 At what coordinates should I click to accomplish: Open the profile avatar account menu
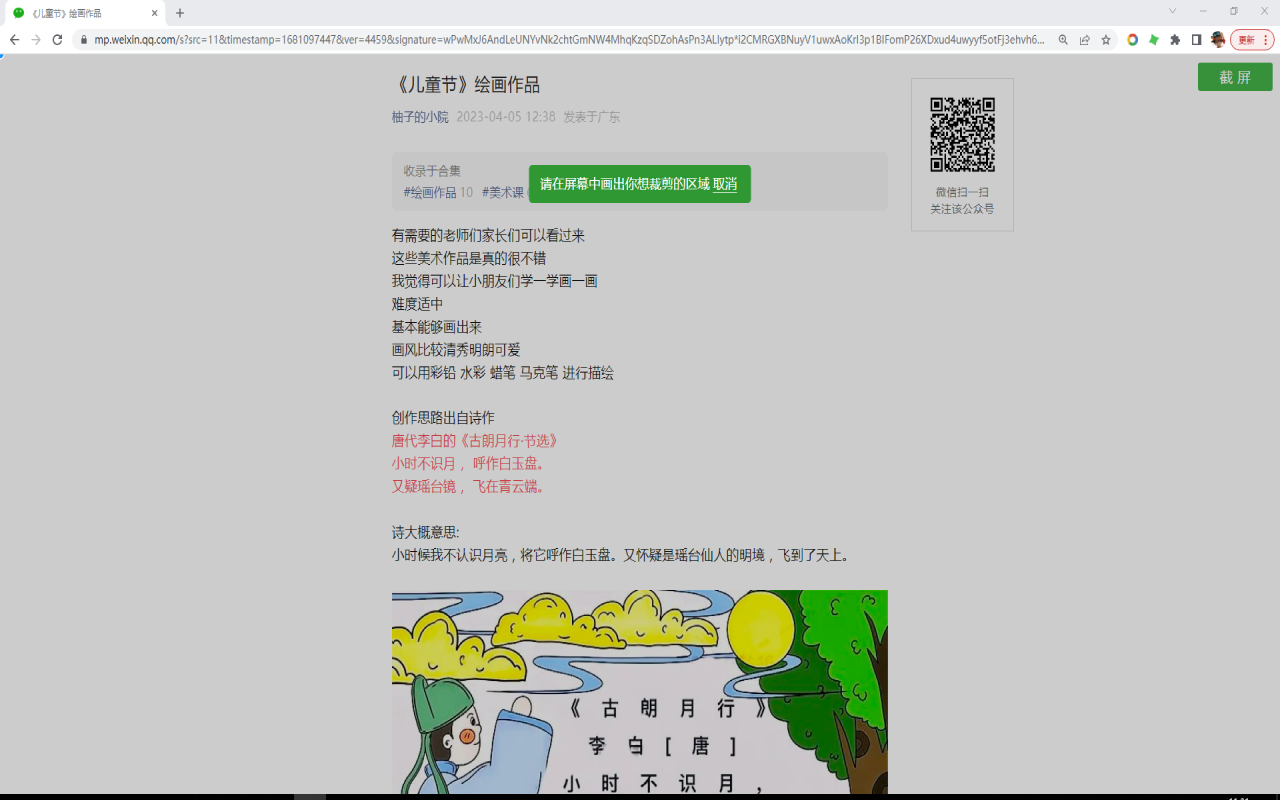coord(1218,40)
